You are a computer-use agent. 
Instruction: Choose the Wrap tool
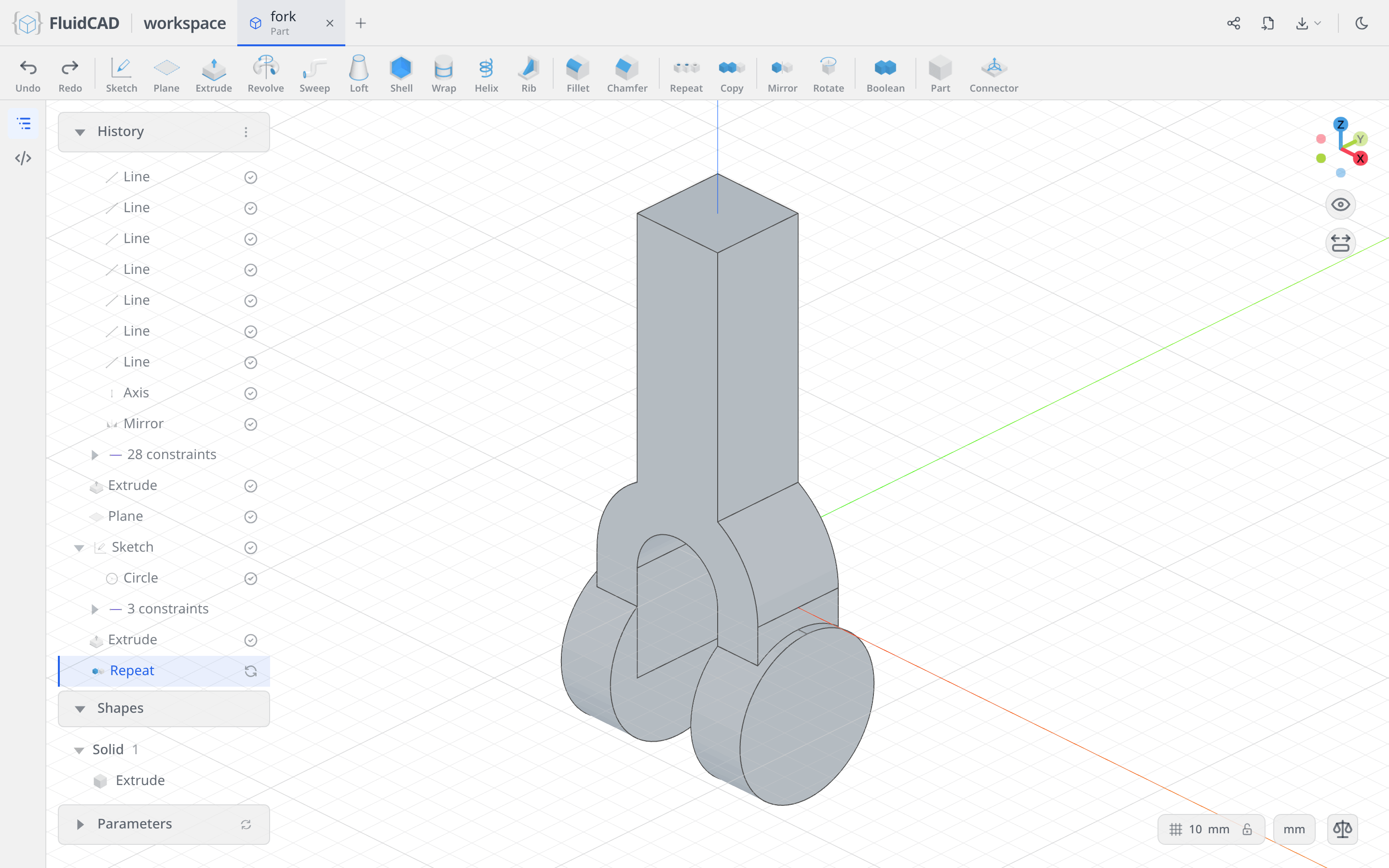(x=444, y=75)
